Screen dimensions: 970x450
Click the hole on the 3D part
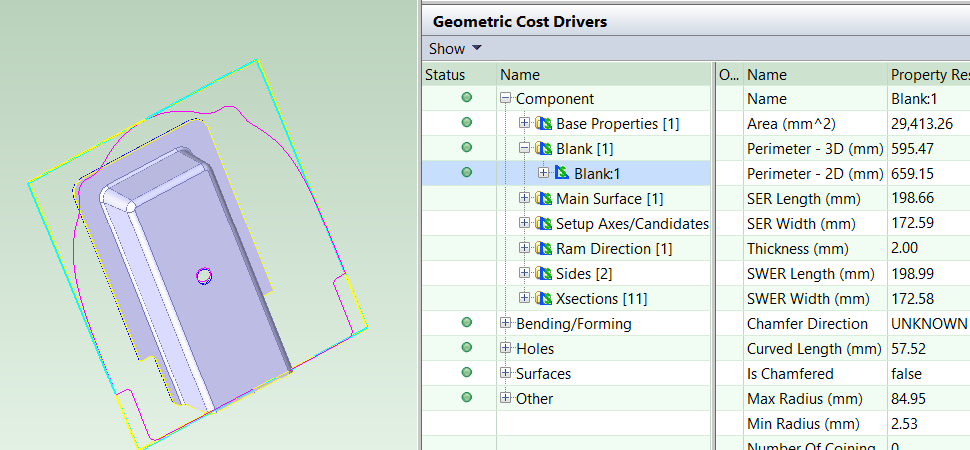click(x=205, y=276)
